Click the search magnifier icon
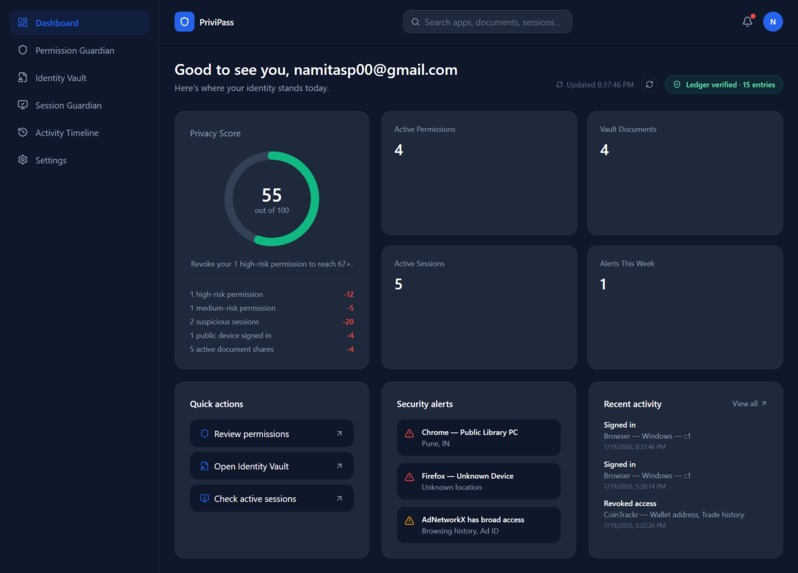This screenshot has width=798, height=573. pyautogui.click(x=415, y=22)
